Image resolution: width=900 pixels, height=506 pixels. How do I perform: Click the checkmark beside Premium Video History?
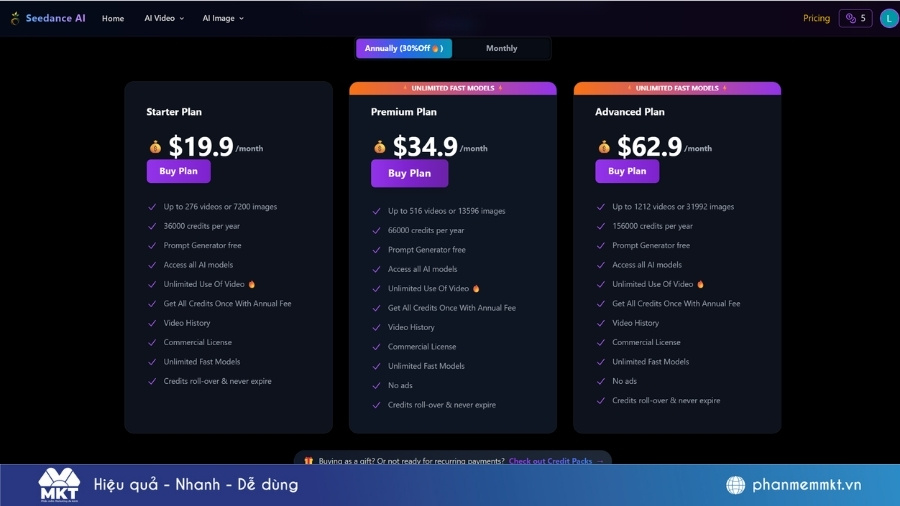(x=377, y=328)
